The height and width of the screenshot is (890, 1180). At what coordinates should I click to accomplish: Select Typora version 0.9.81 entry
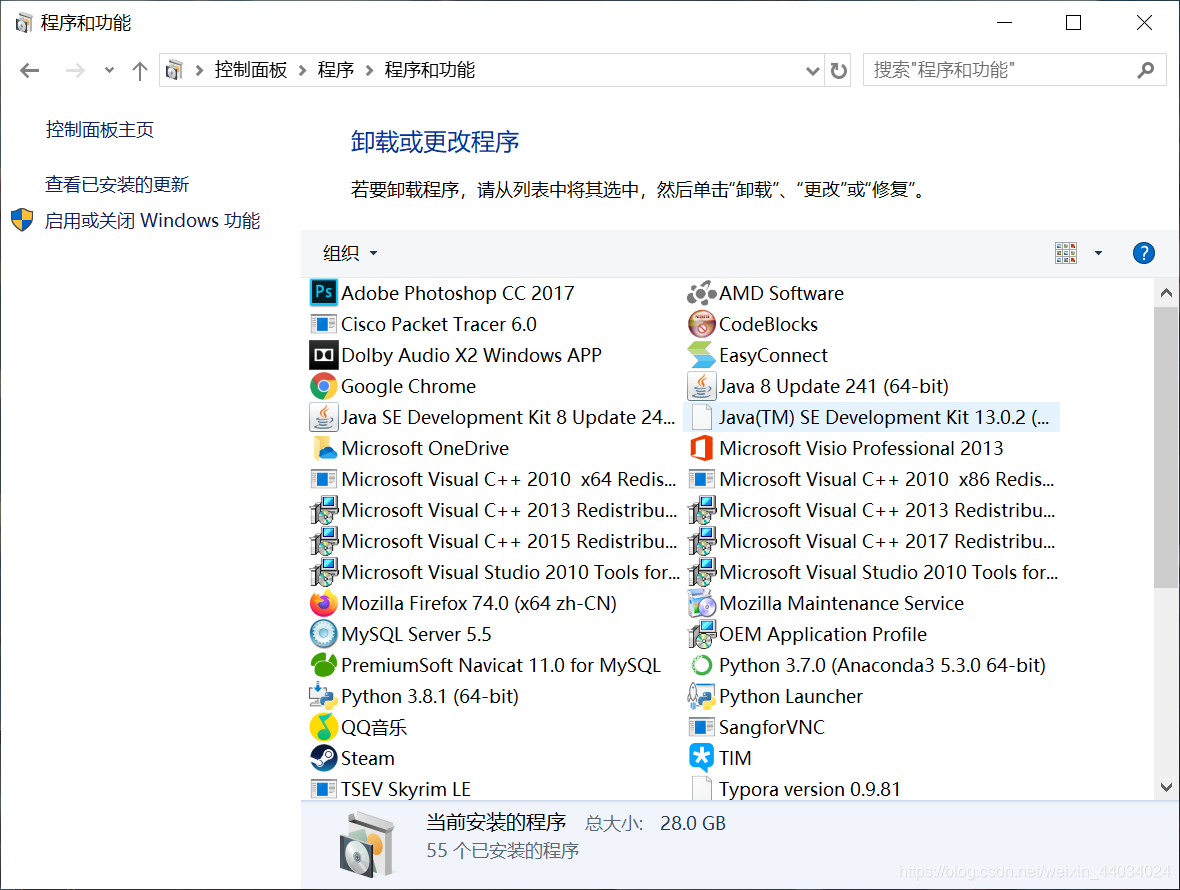pyautogui.click(x=795, y=789)
